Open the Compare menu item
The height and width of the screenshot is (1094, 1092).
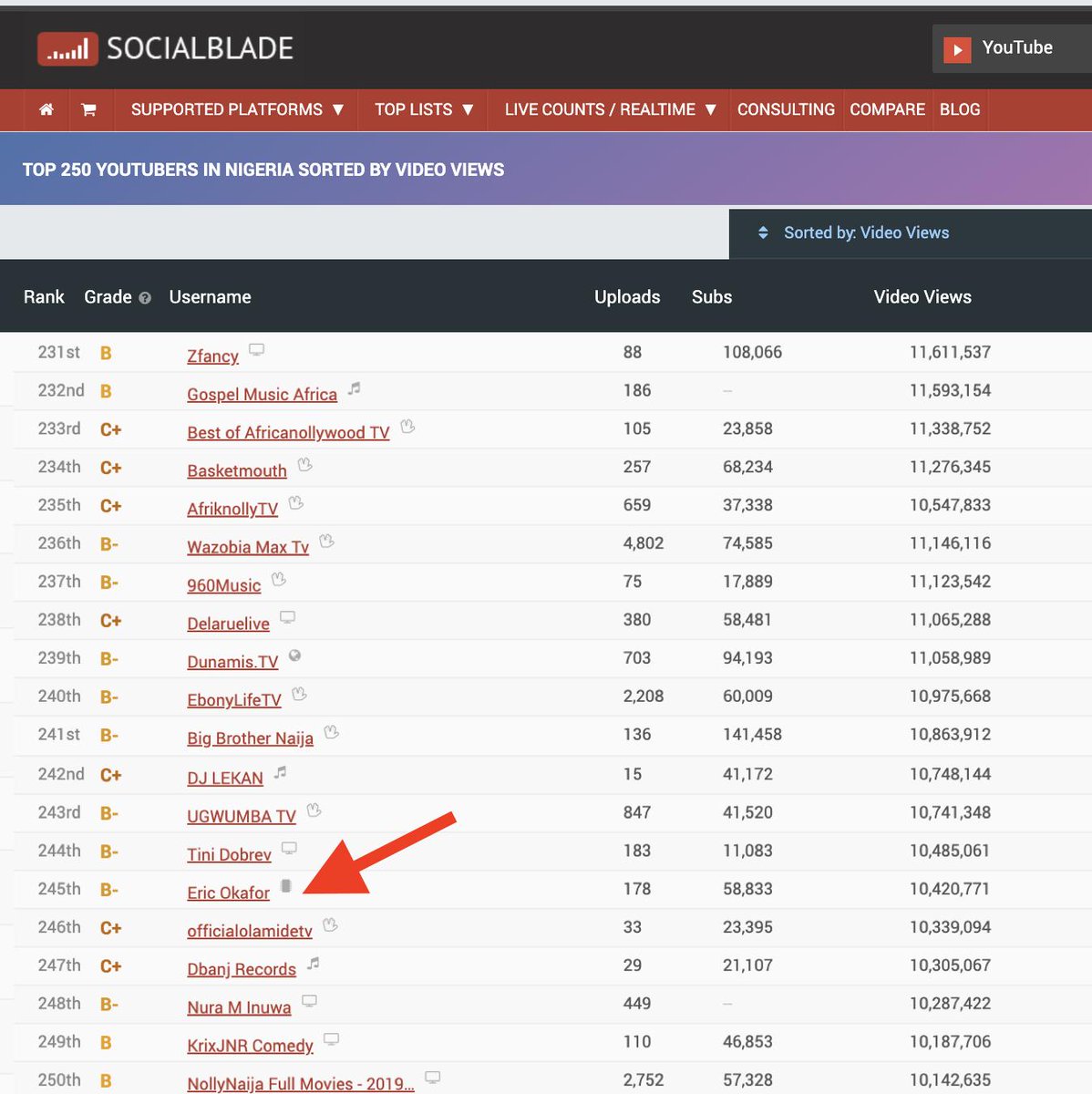[887, 109]
